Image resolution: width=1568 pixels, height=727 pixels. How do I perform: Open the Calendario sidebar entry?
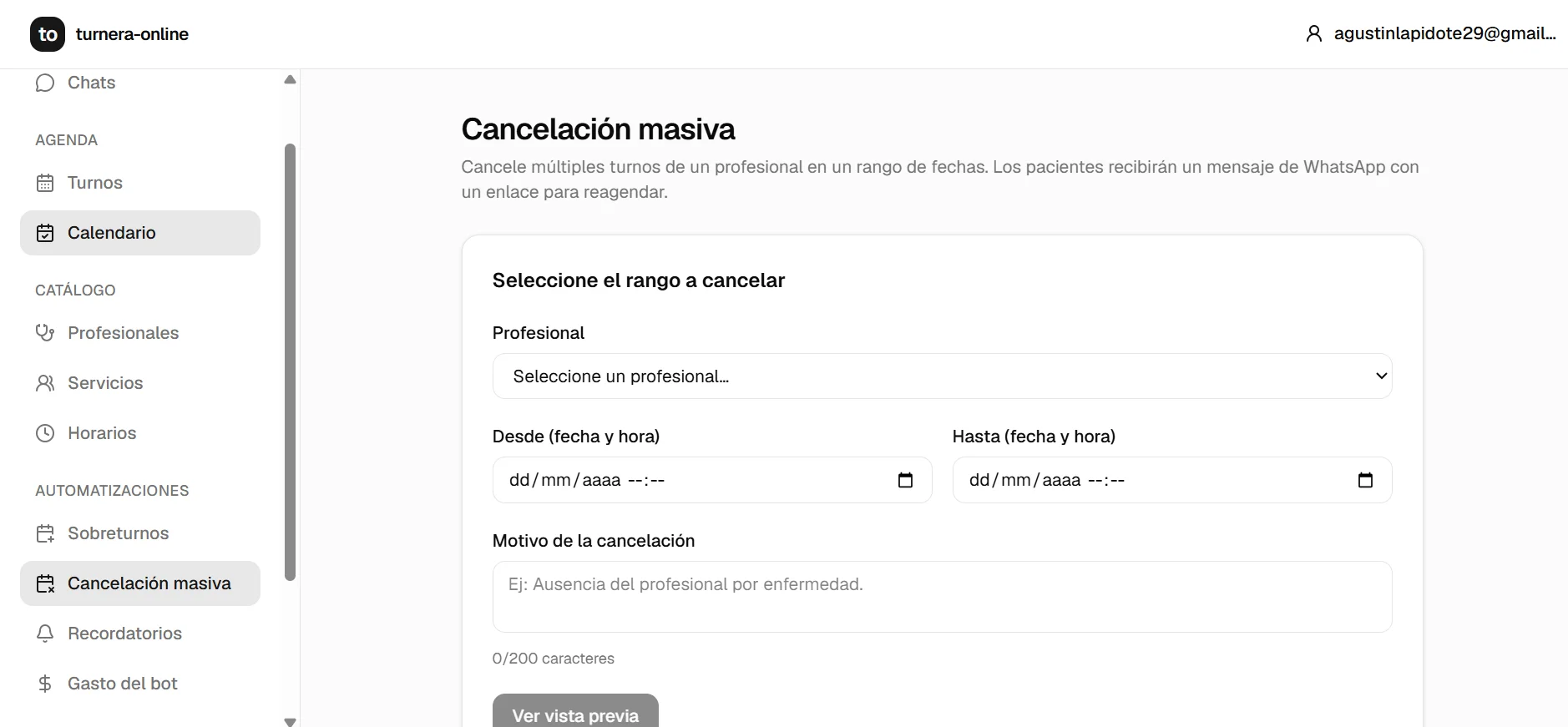tap(140, 233)
